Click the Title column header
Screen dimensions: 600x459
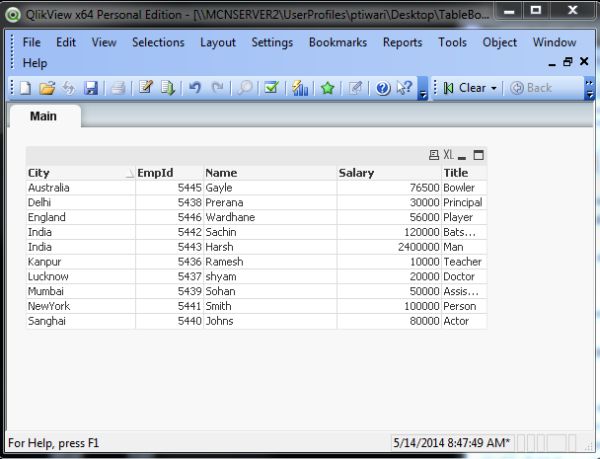[464, 173]
